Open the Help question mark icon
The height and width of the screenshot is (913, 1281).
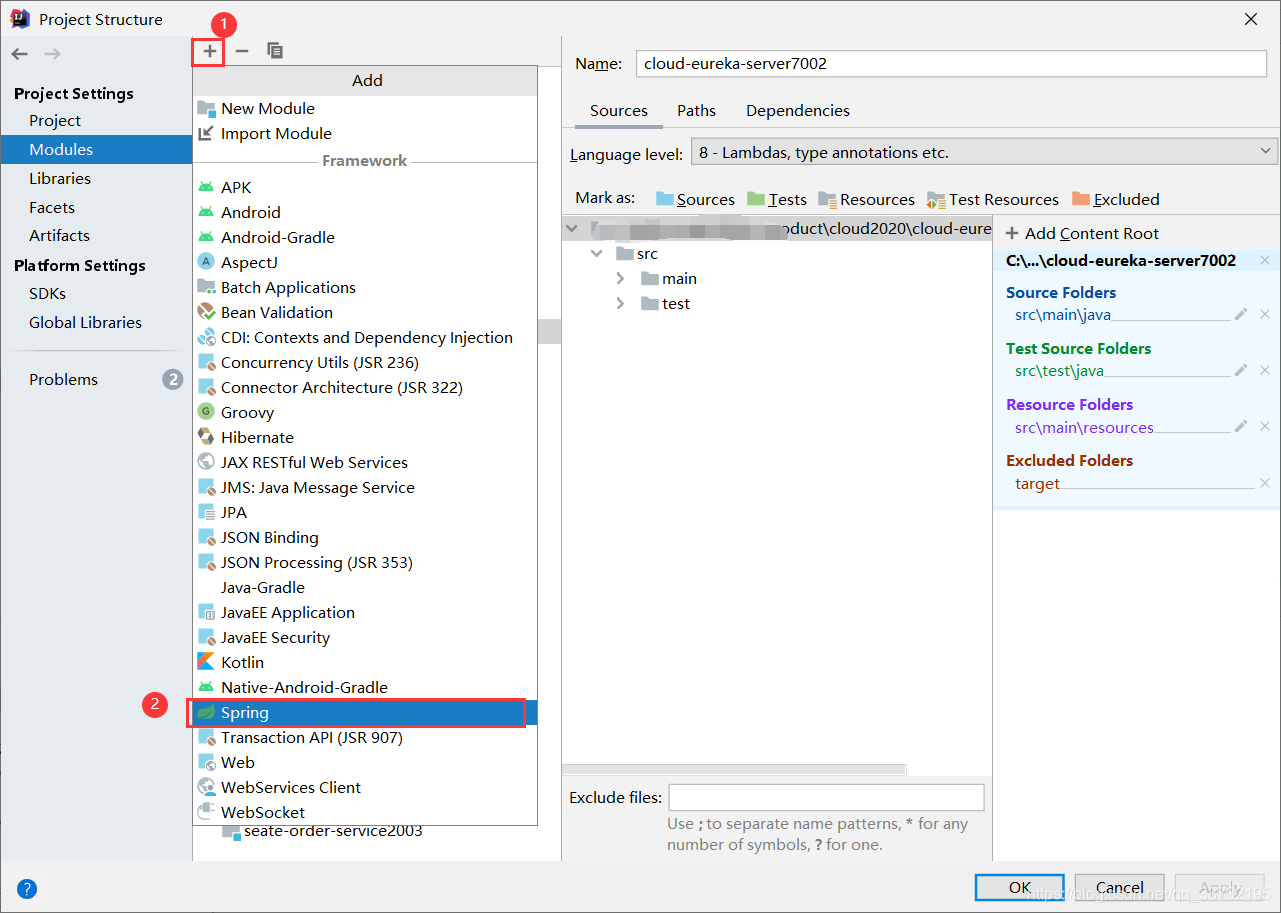point(27,888)
